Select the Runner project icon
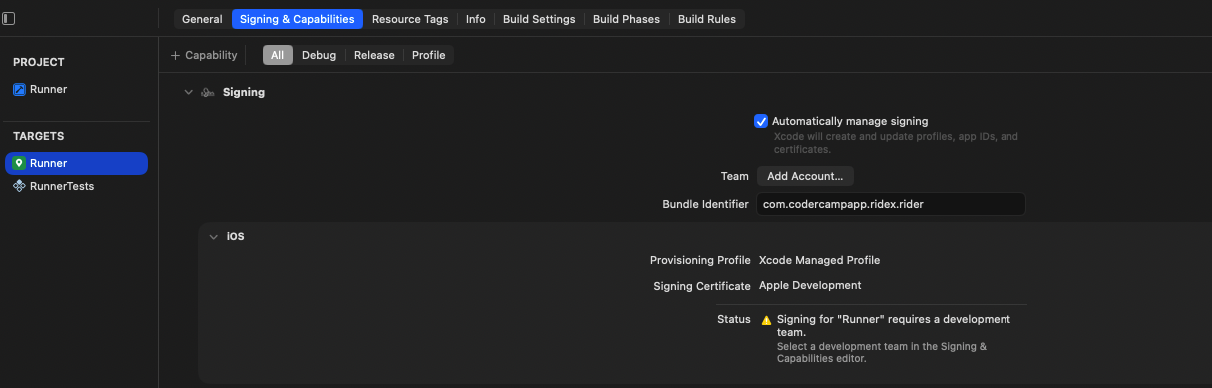Viewport: 1212px width, 388px height. (x=19, y=89)
